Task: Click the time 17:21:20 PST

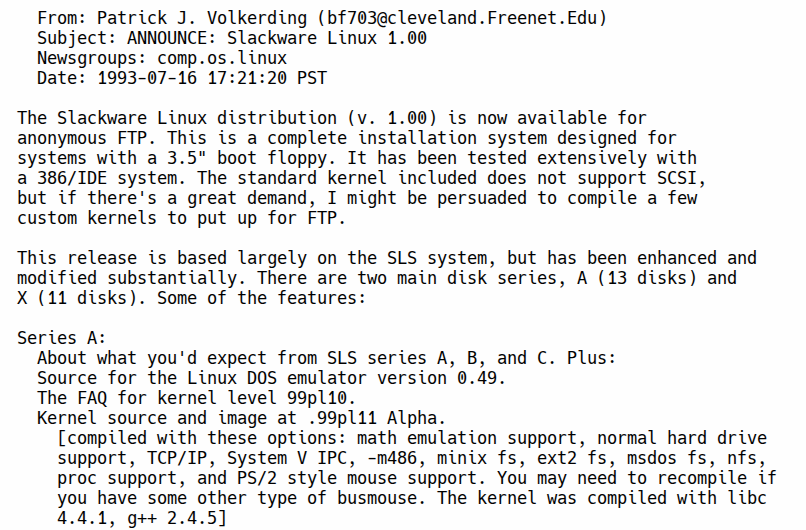Action: coord(267,78)
